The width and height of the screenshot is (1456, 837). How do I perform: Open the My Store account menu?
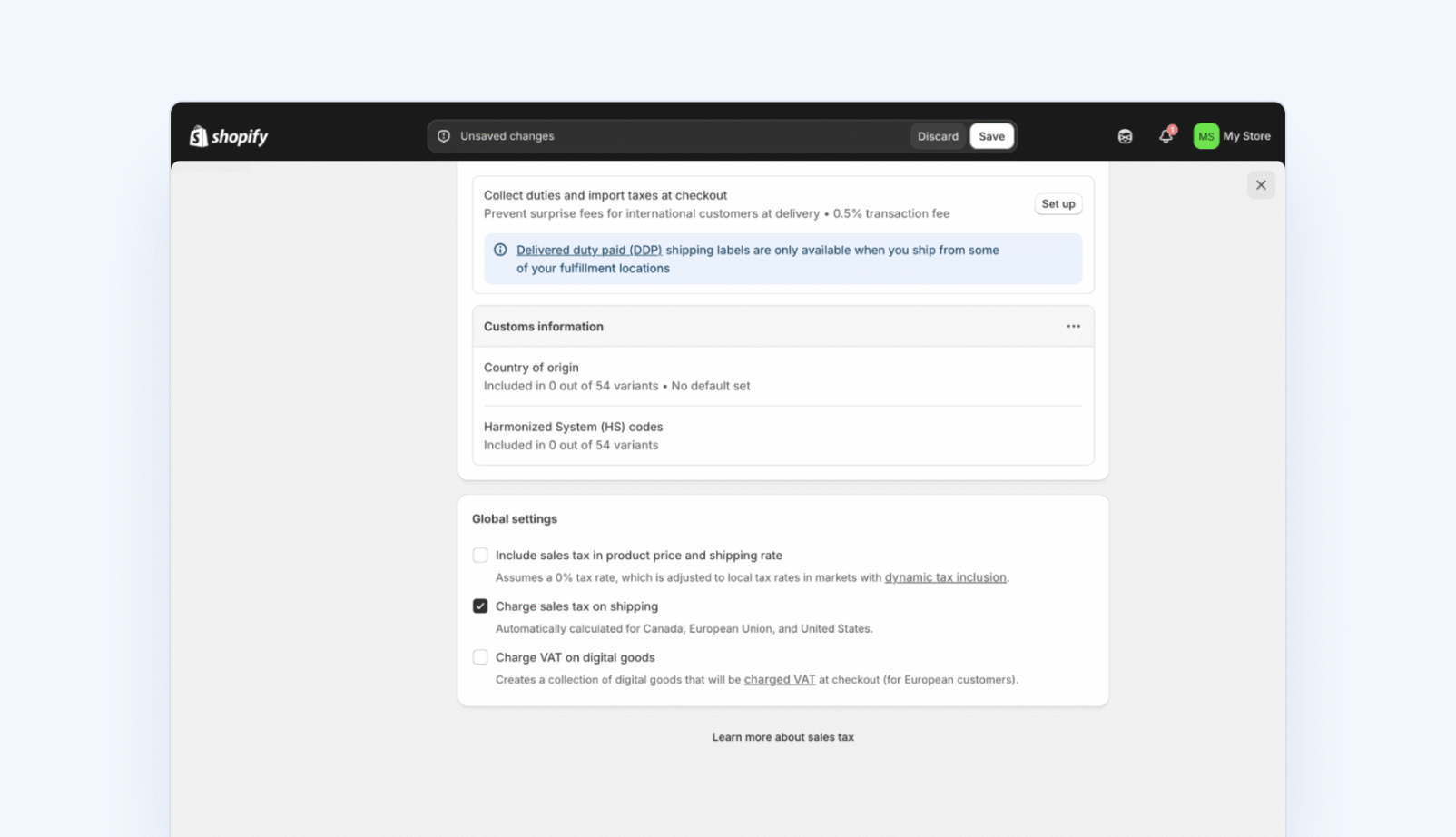click(1232, 136)
